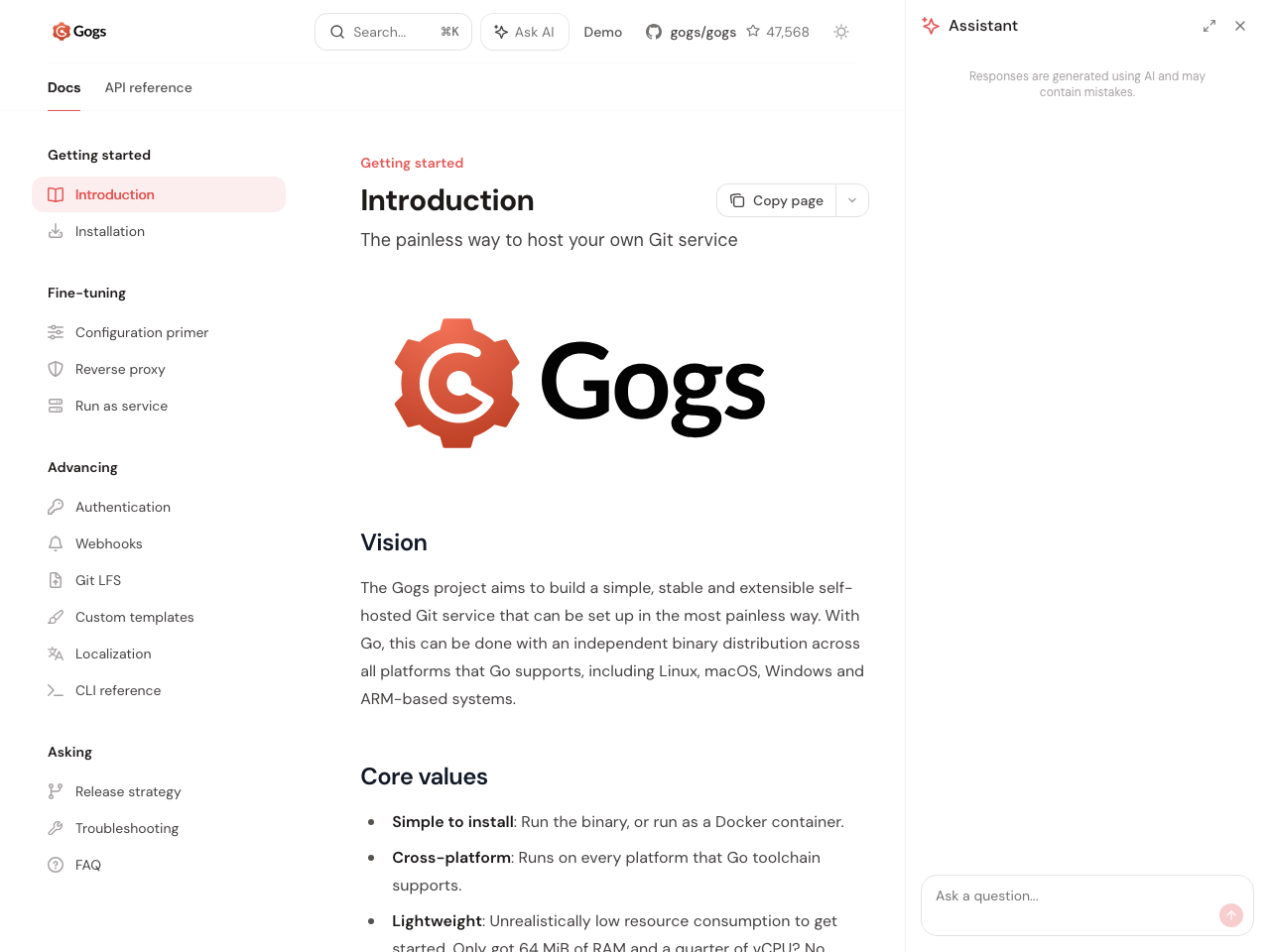Stay on the Docs tab
This screenshot has height=952, width=1270.
pyautogui.click(x=63, y=87)
